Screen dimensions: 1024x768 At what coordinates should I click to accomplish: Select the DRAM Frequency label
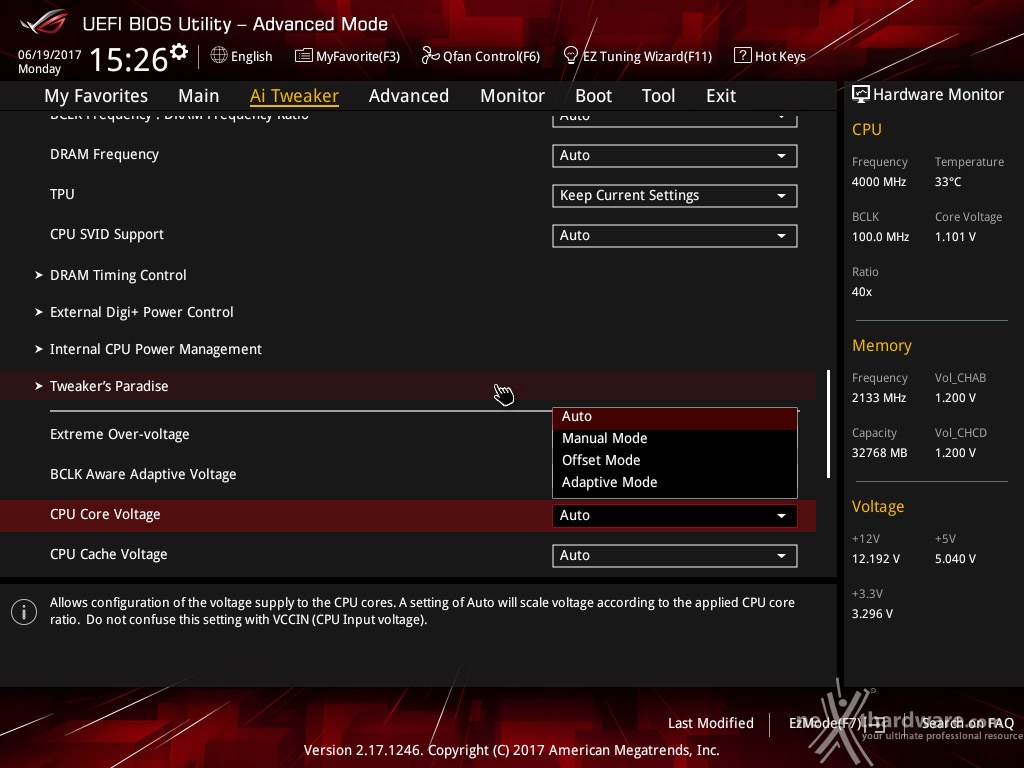pos(104,154)
